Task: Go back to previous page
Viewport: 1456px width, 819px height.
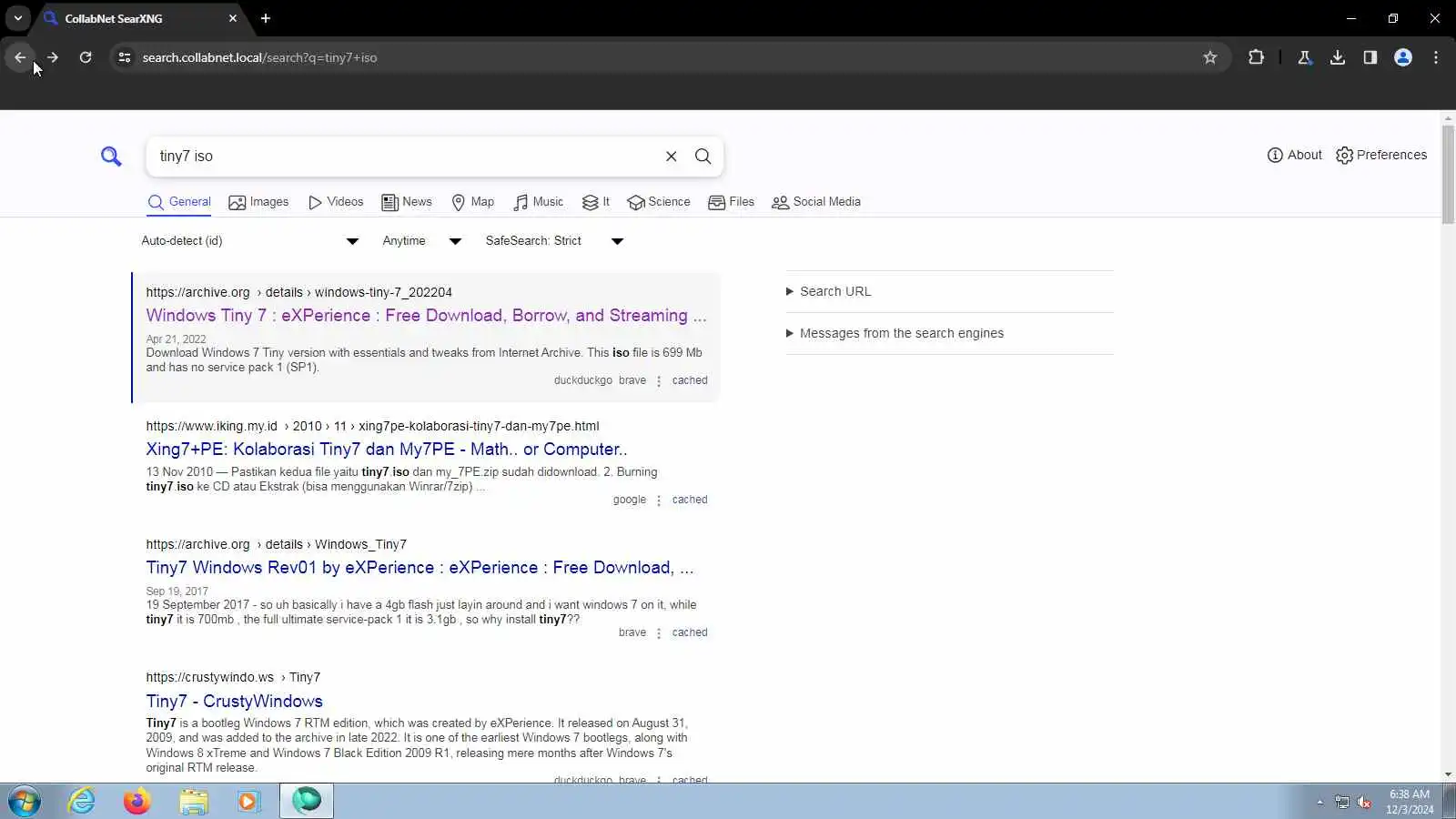Action: coord(20,57)
